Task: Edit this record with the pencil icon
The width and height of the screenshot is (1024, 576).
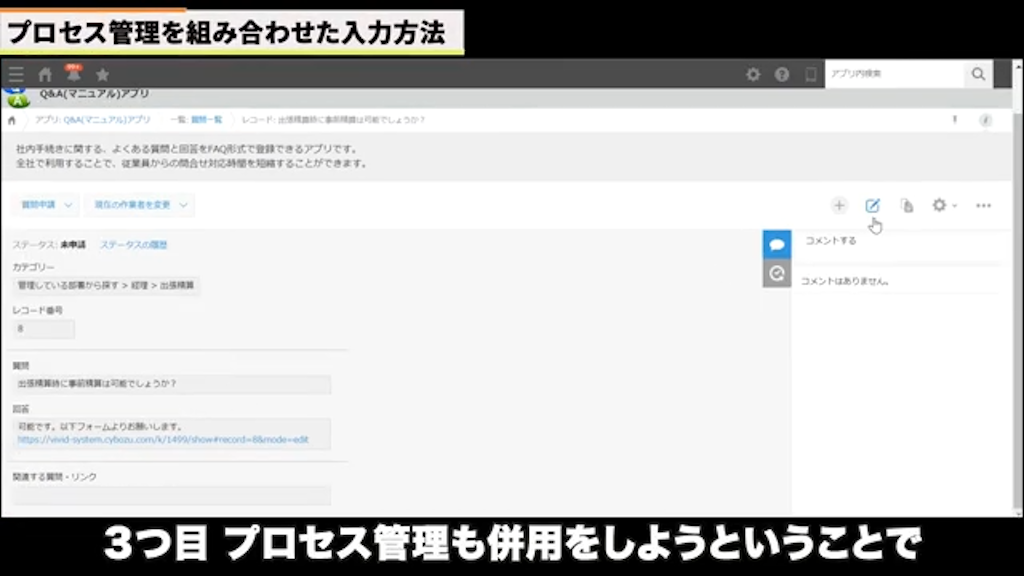Action: pos(872,205)
